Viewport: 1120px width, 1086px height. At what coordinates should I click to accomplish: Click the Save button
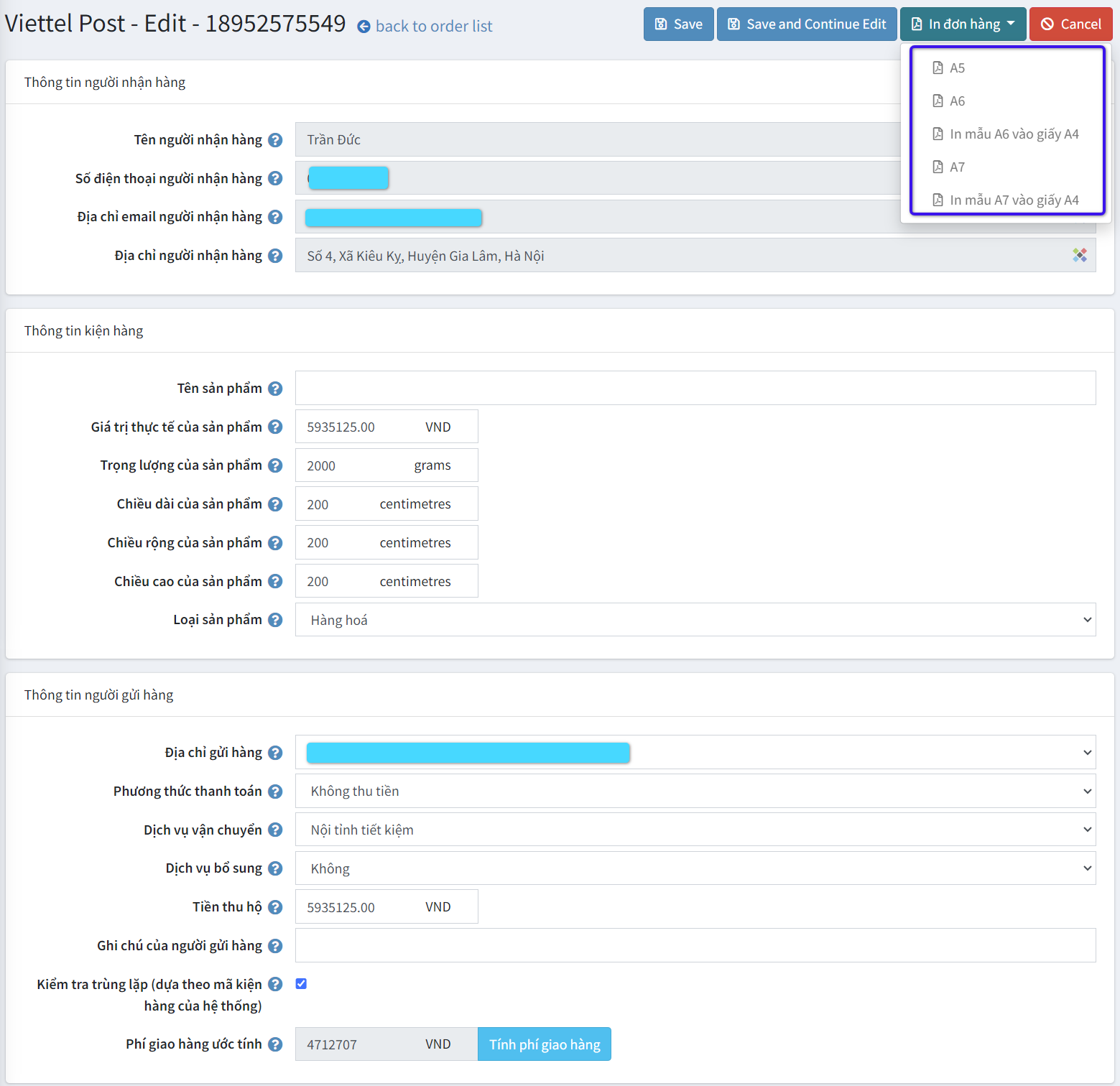click(679, 24)
